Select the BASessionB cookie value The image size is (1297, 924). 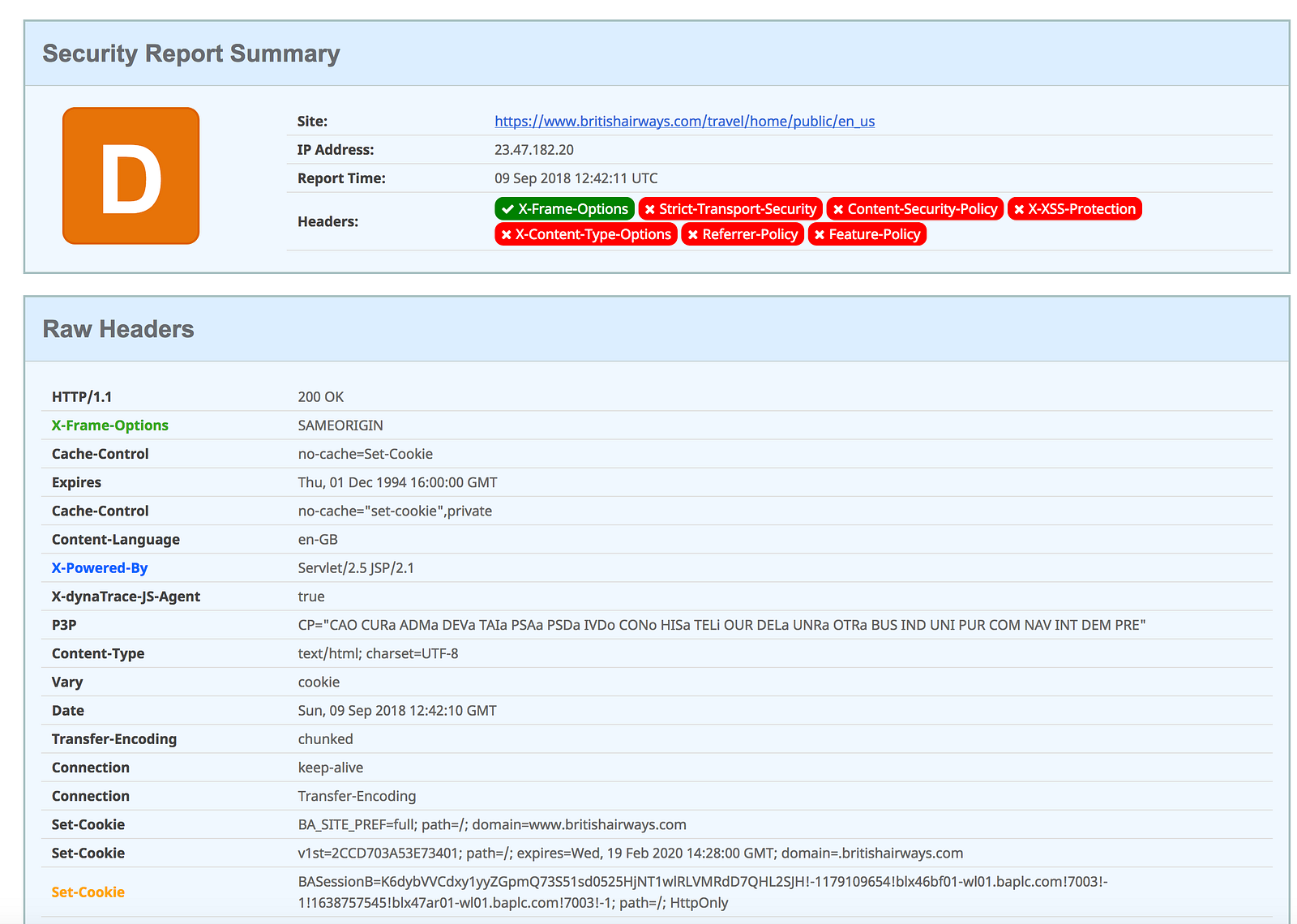[x=703, y=892]
